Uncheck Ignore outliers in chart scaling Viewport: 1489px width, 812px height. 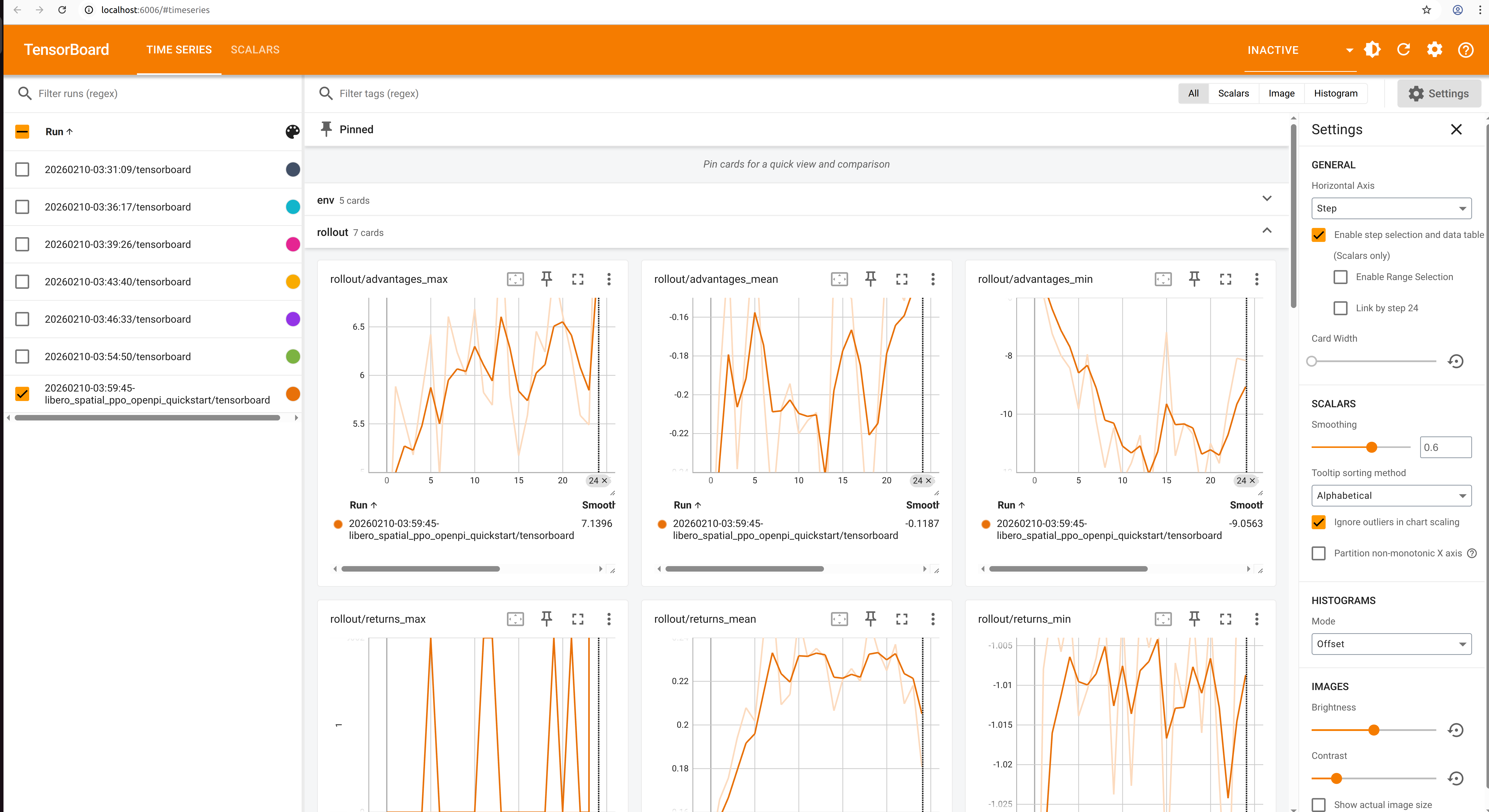(1318, 522)
